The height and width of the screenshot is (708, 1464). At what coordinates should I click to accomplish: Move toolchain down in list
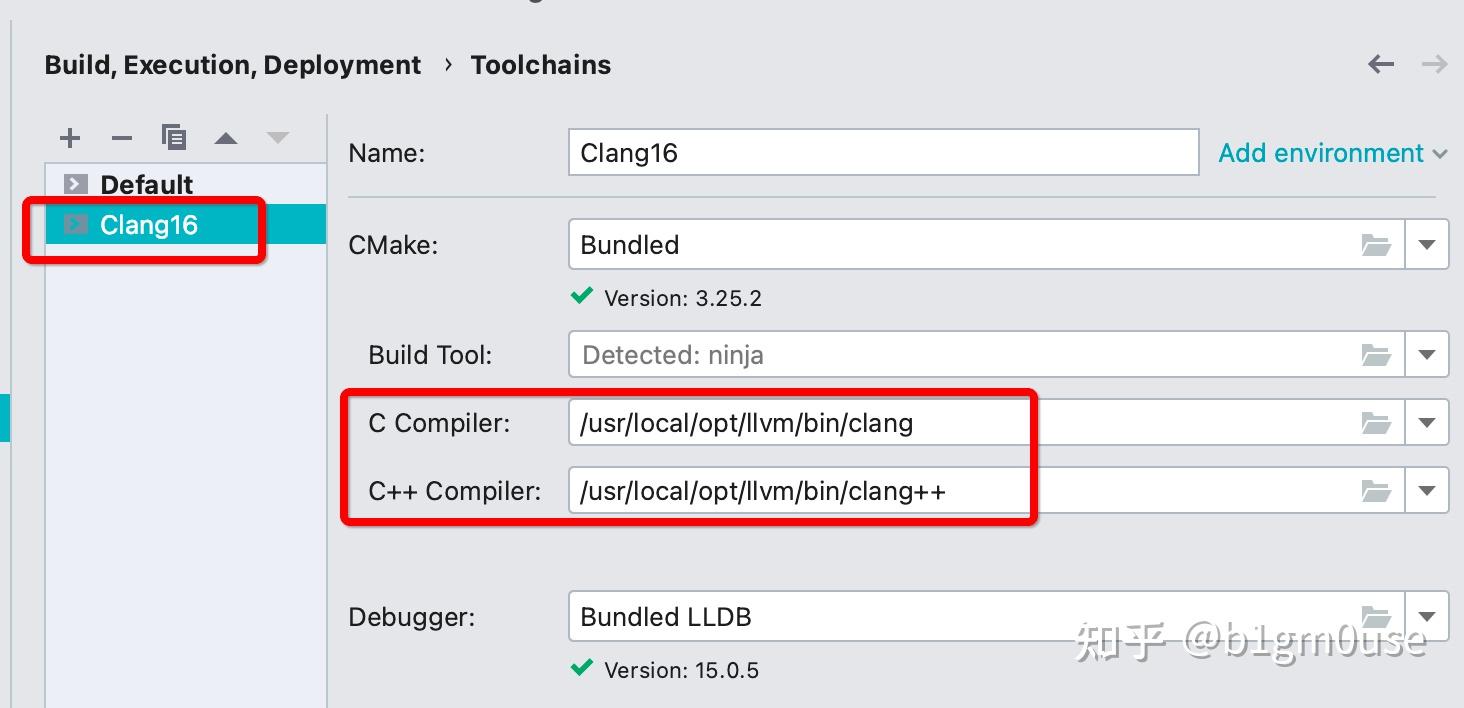pyautogui.click(x=277, y=138)
